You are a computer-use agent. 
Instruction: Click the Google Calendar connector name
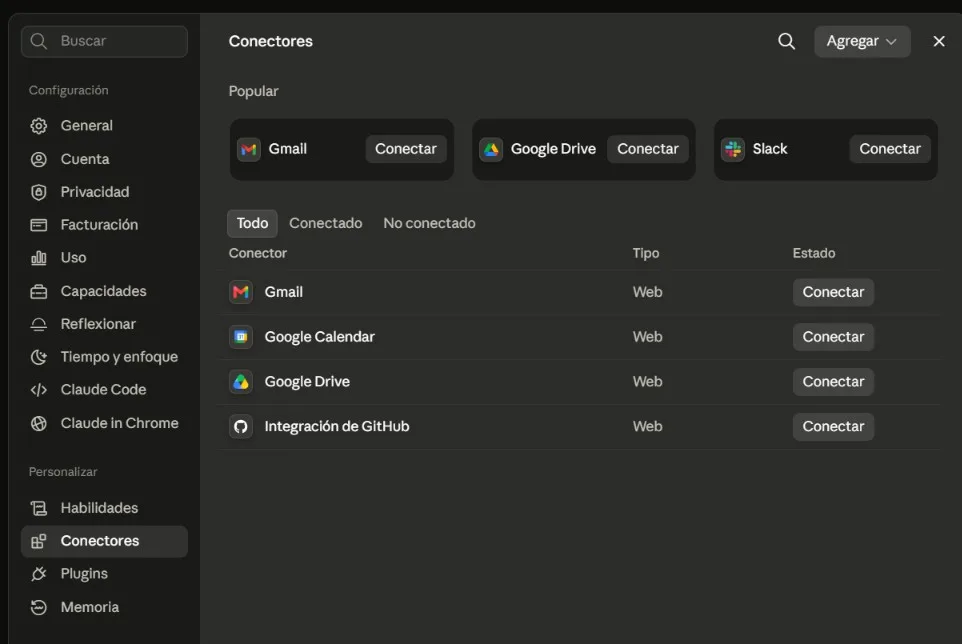coord(319,337)
